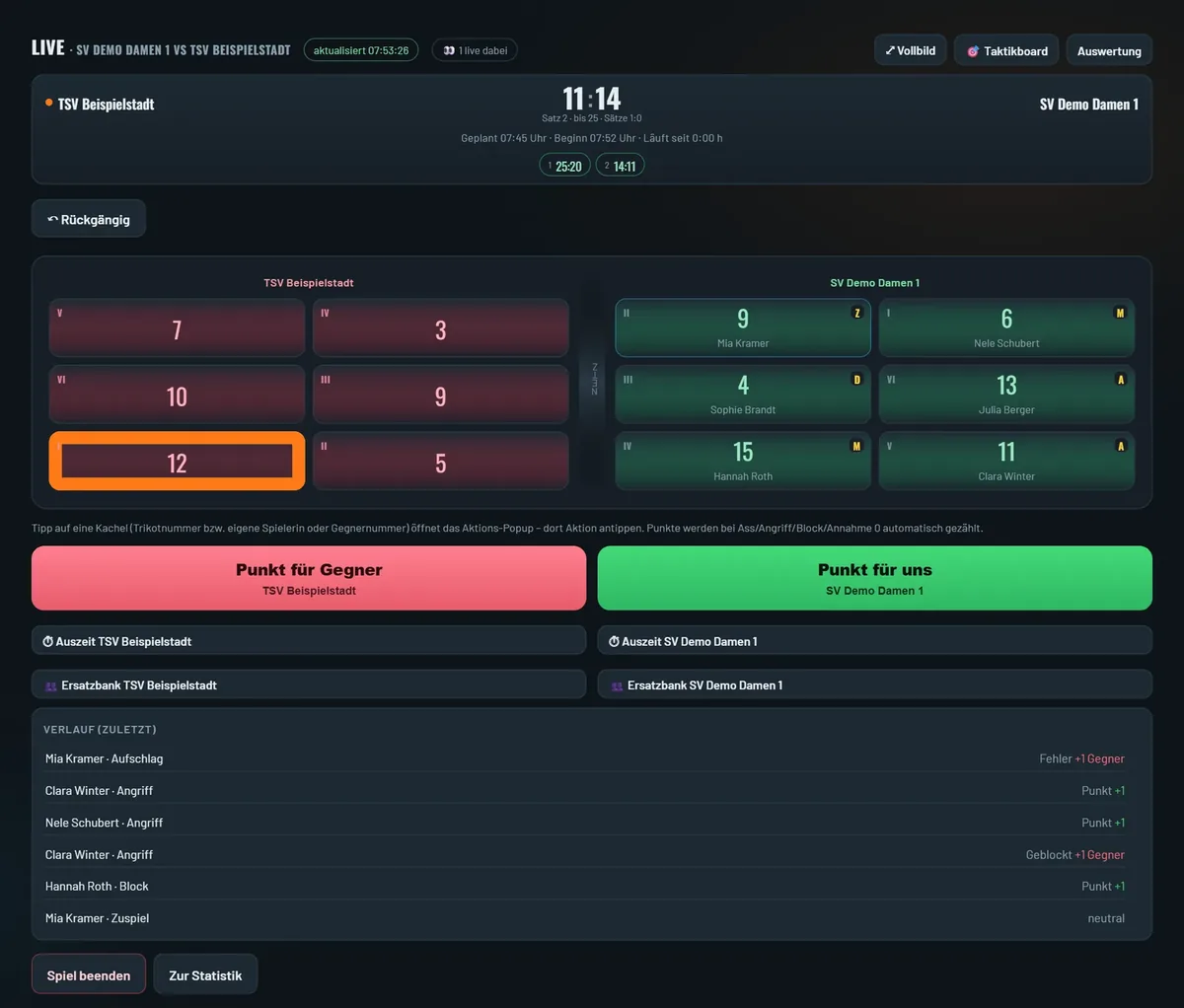Undo last action with Rückgängig
1184x1008 pixels.
89,219
